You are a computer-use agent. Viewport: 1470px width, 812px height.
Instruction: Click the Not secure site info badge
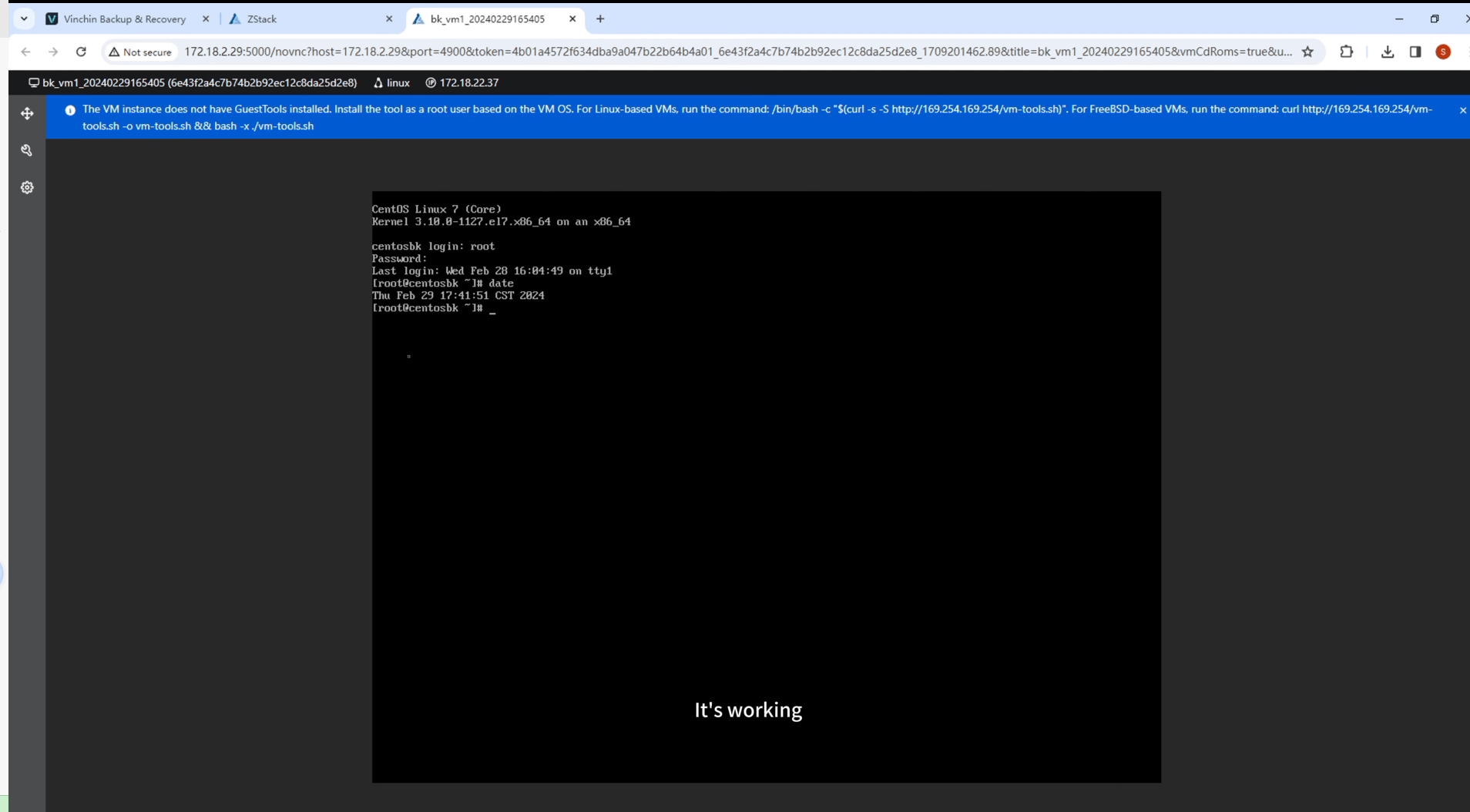point(140,52)
